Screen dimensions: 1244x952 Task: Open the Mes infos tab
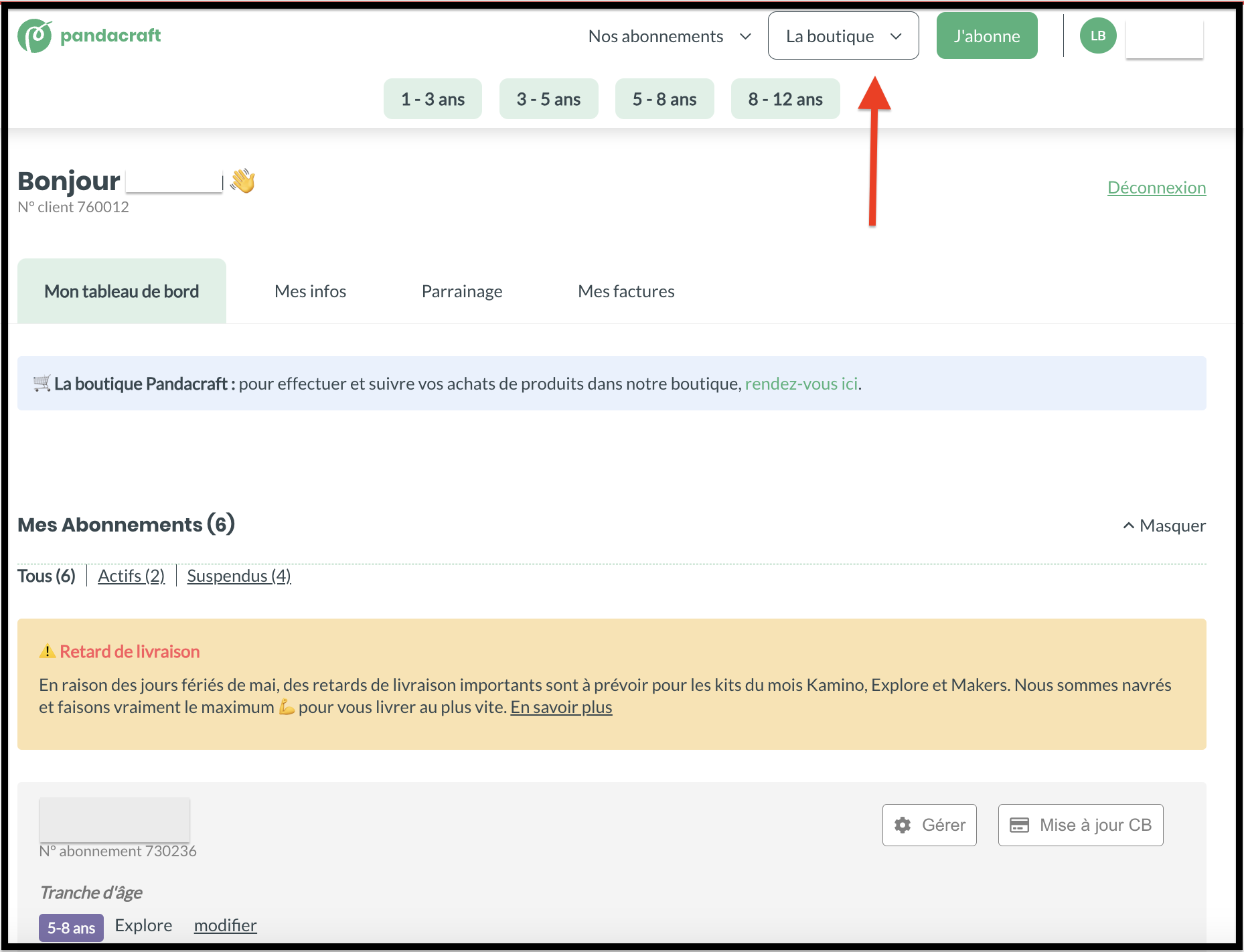310,291
